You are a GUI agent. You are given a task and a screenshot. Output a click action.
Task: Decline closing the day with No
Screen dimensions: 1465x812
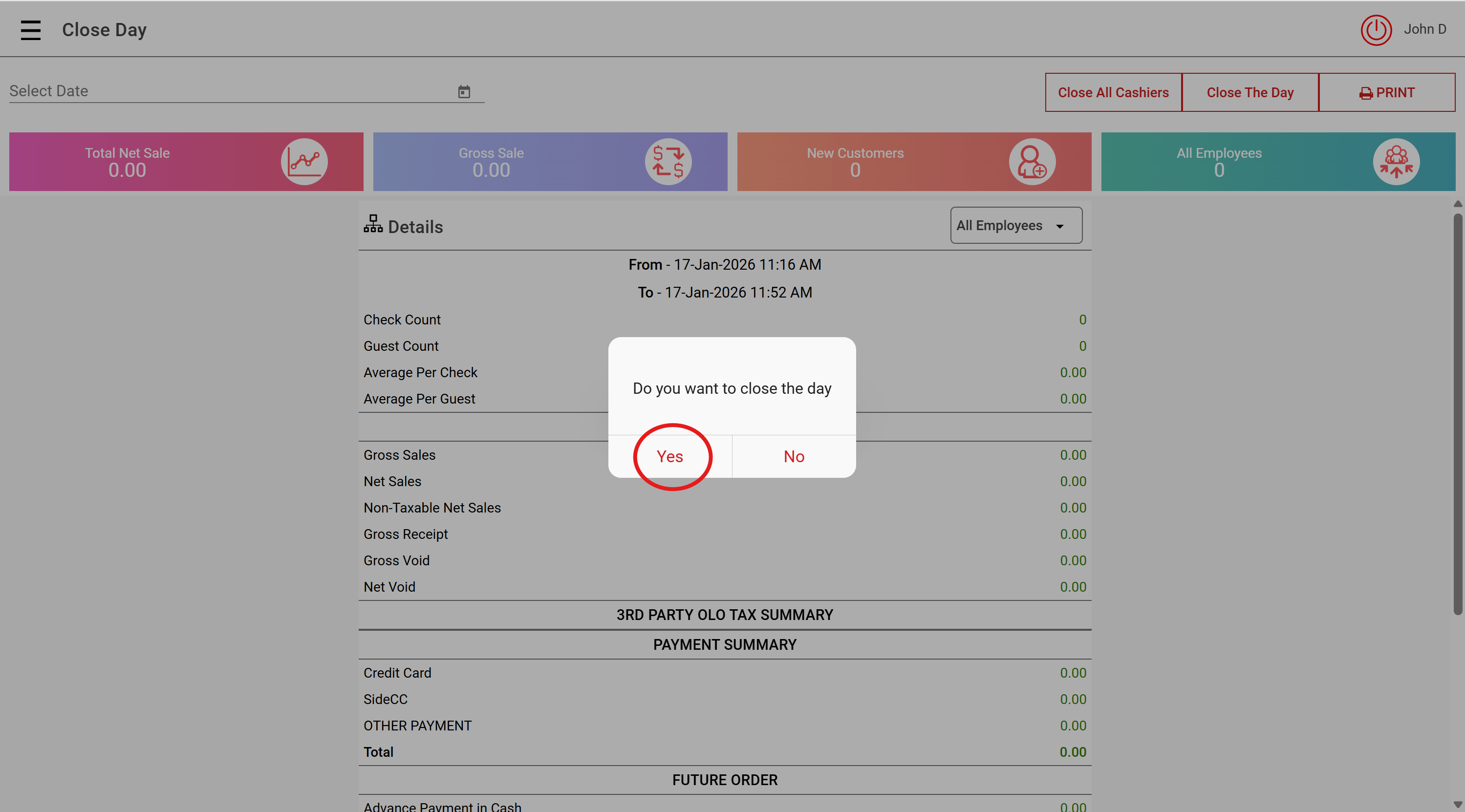(x=794, y=457)
